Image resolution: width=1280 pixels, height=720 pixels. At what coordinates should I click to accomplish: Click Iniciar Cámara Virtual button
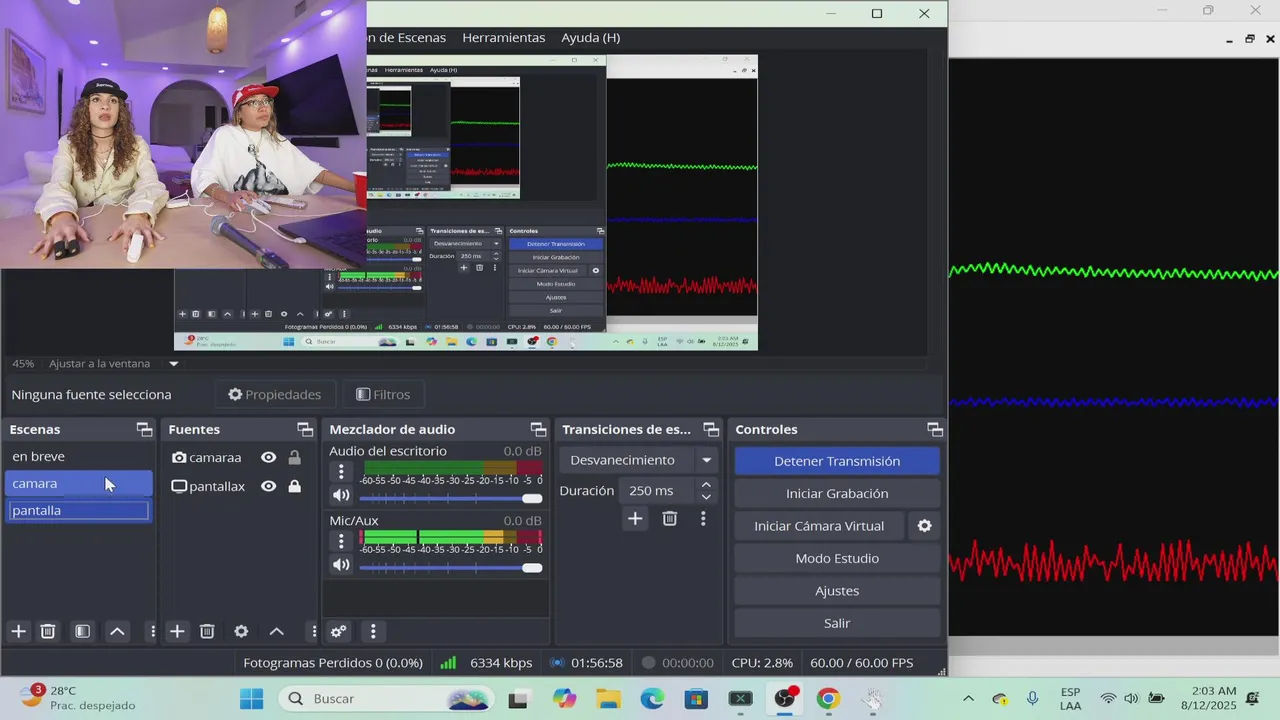click(x=819, y=526)
